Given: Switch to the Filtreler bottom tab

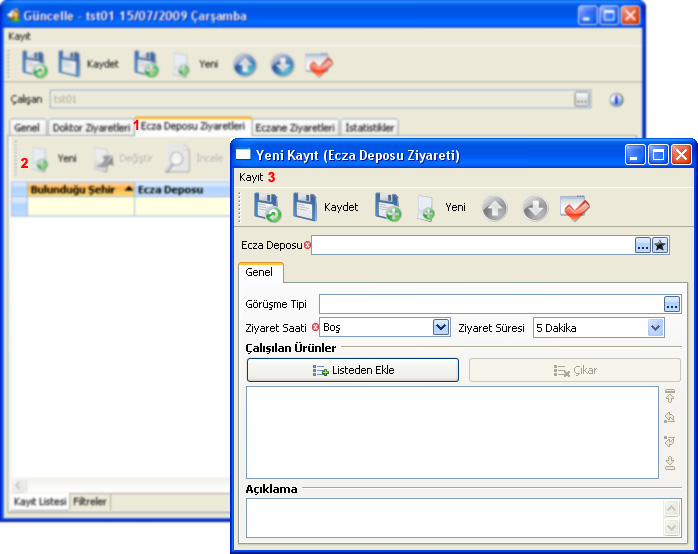Looking at the screenshot, I should click(x=90, y=501).
